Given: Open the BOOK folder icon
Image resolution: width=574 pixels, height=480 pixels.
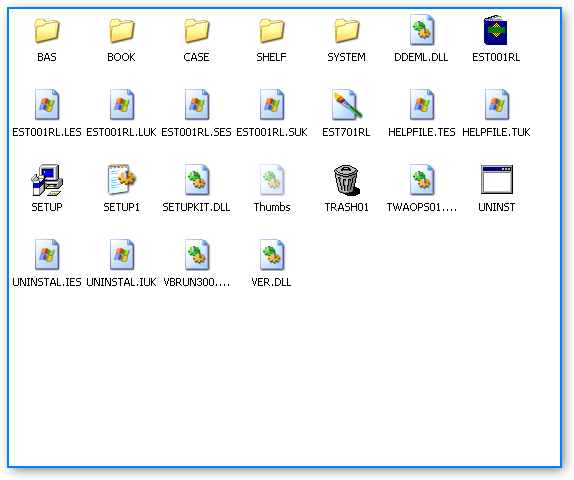Looking at the screenshot, I should tap(122, 31).
